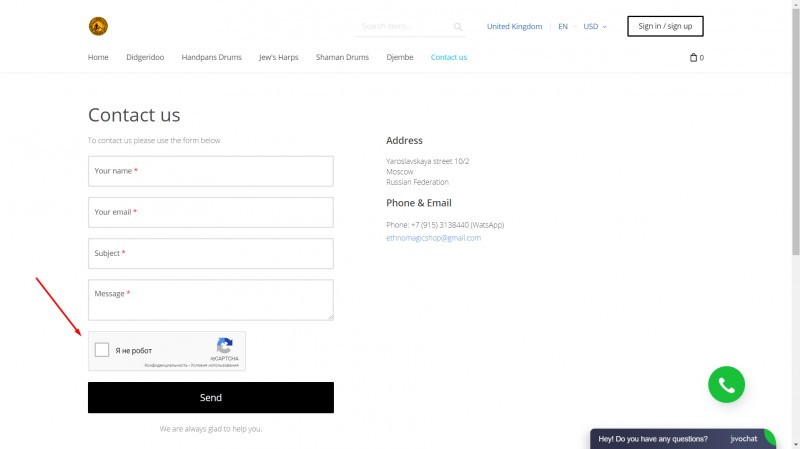The width and height of the screenshot is (800, 449).
Task: Click the green phone call button
Action: (727, 385)
